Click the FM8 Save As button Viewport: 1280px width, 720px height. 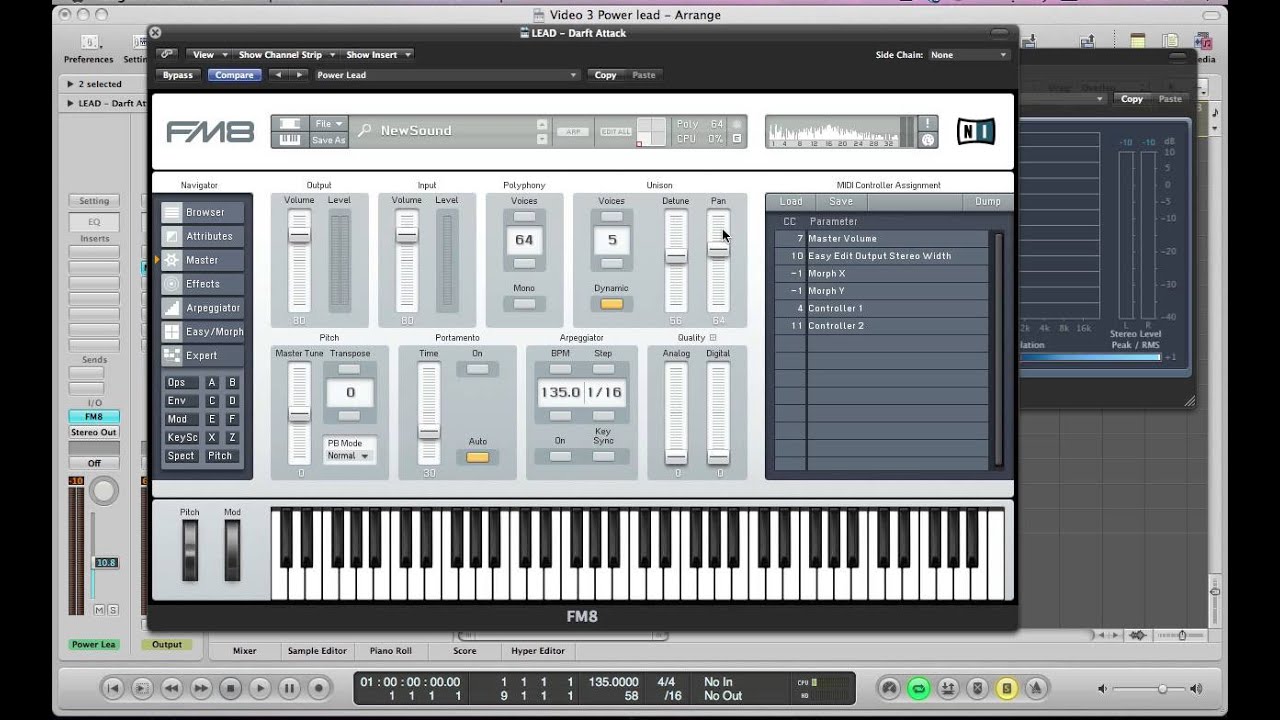tap(328, 140)
